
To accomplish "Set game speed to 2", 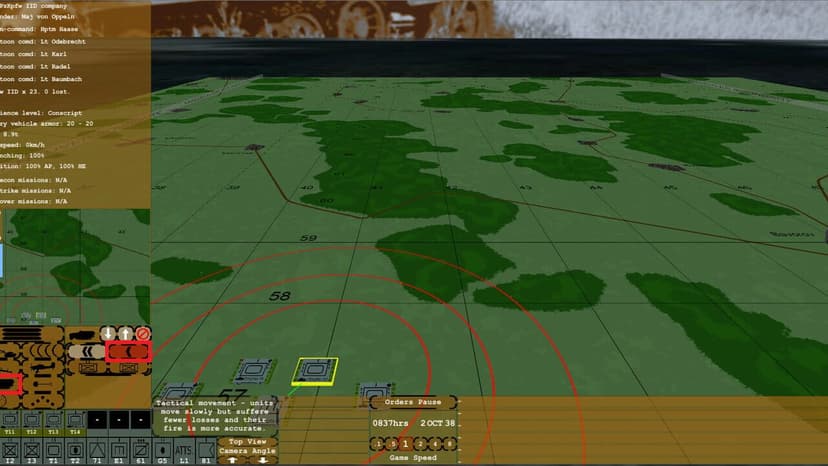I will (420, 444).
